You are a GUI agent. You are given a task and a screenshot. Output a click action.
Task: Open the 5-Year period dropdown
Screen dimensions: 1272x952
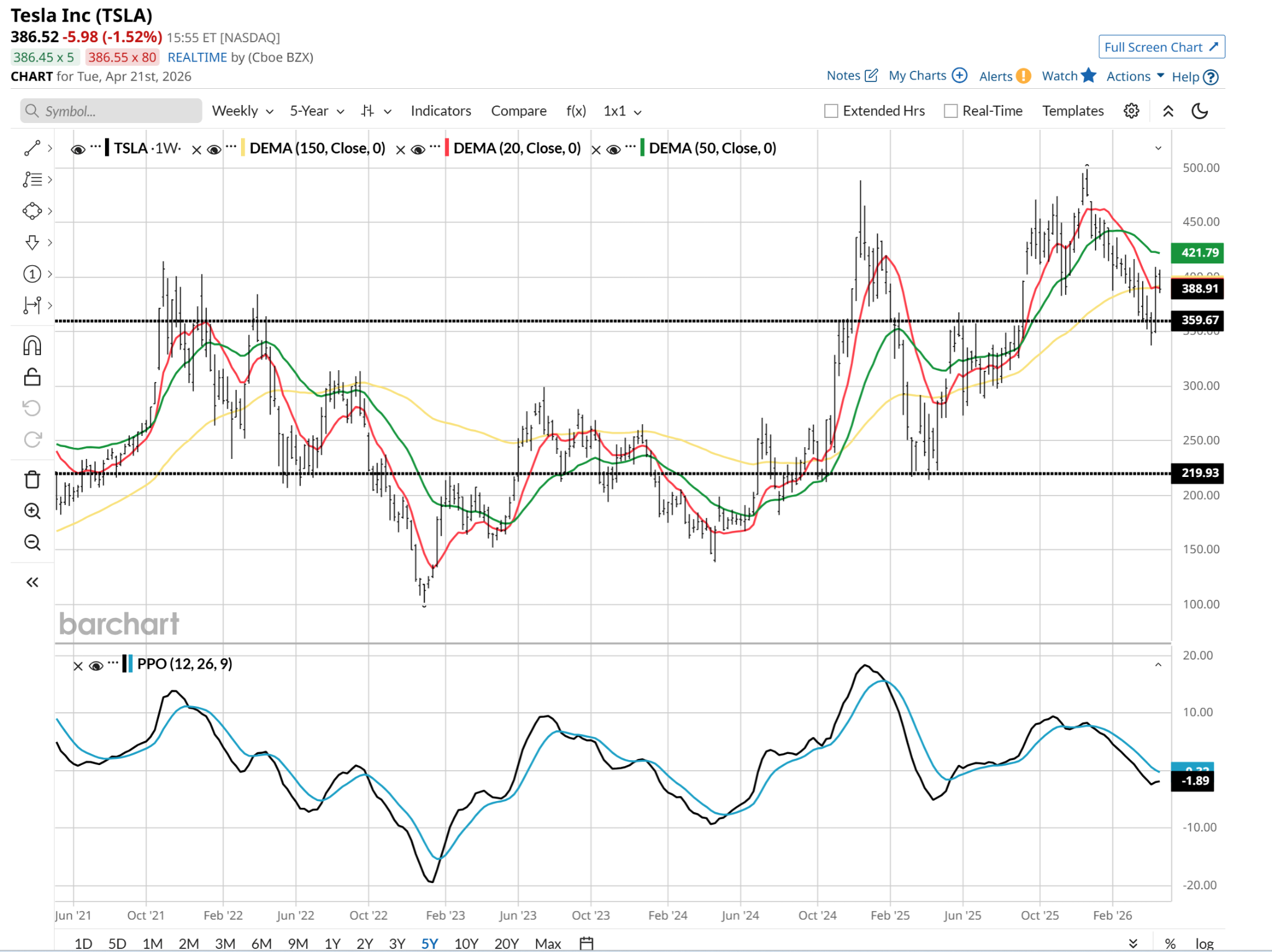click(317, 111)
